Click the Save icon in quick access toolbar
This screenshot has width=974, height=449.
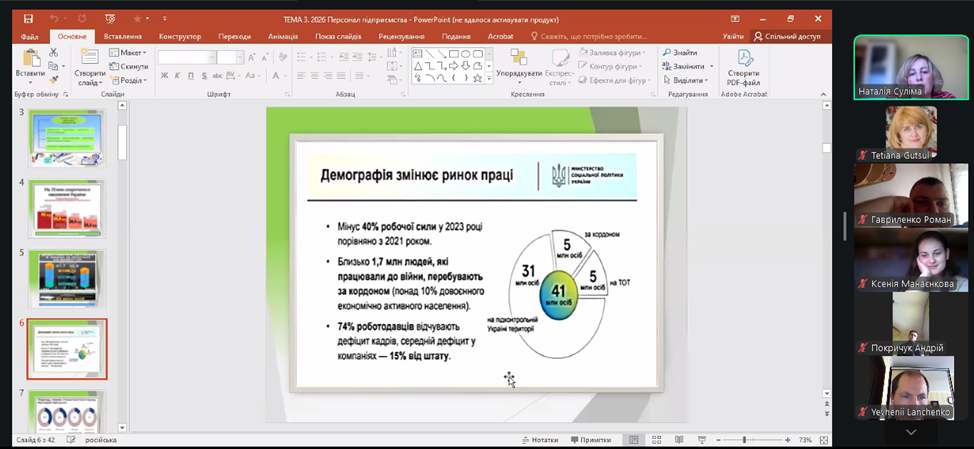[28, 18]
